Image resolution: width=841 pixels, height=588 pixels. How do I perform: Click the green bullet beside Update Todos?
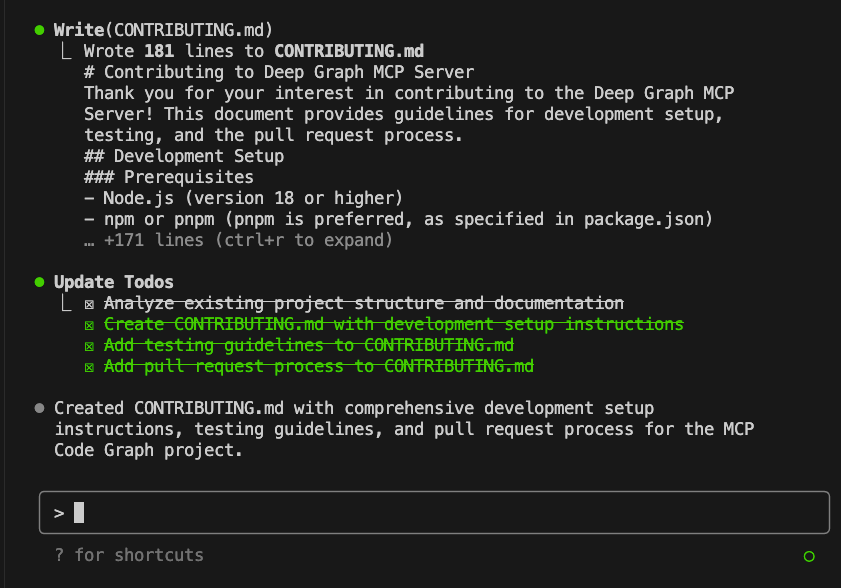pos(39,282)
